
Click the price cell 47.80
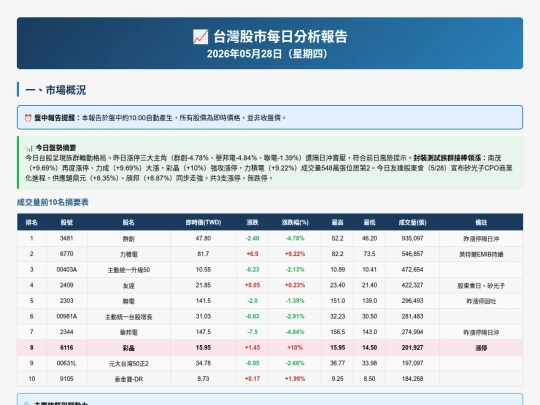pos(204,238)
